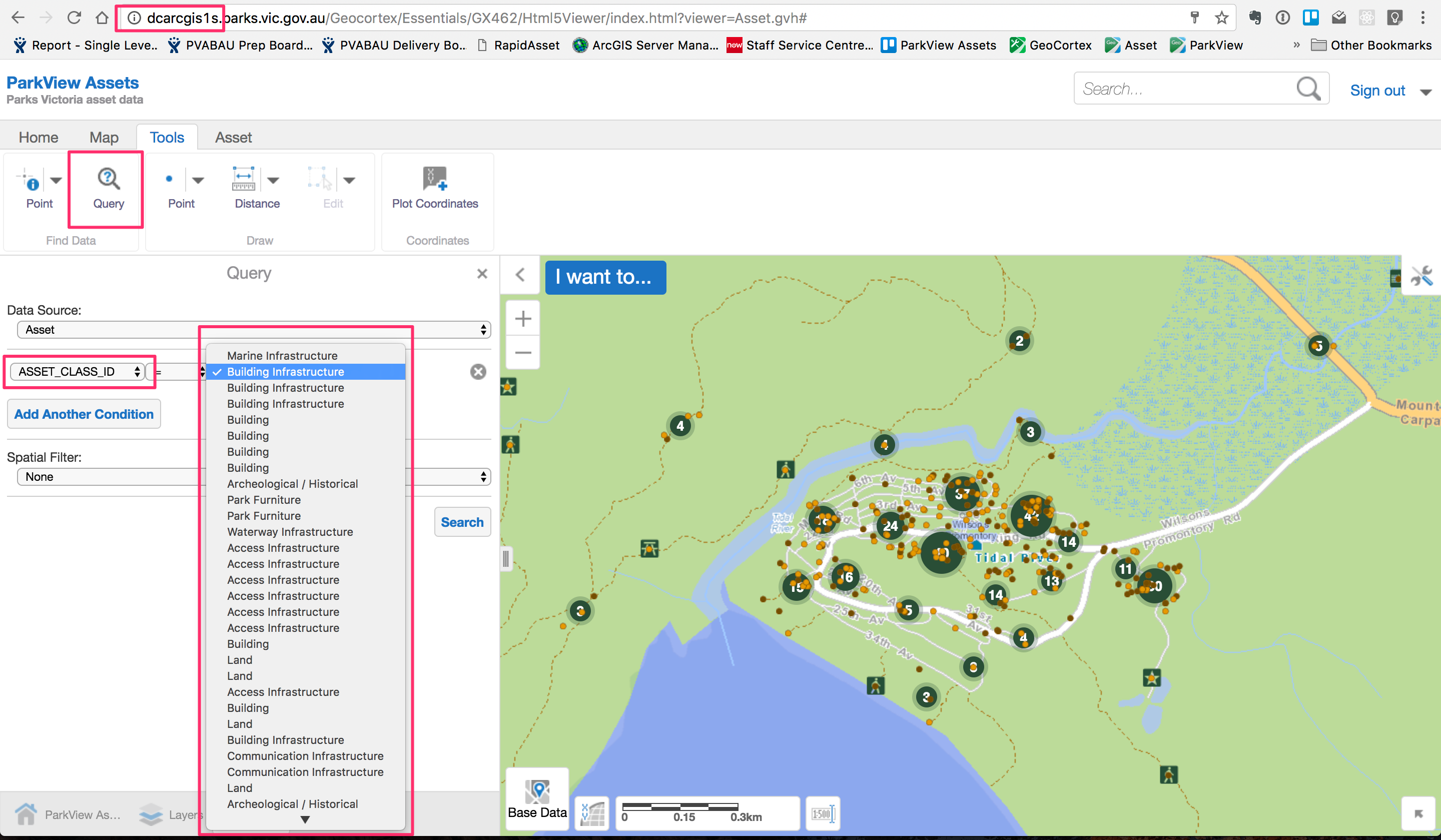The image size is (1441, 840).
Task: Zoom out on the map
Action: [x=523, y=352]
